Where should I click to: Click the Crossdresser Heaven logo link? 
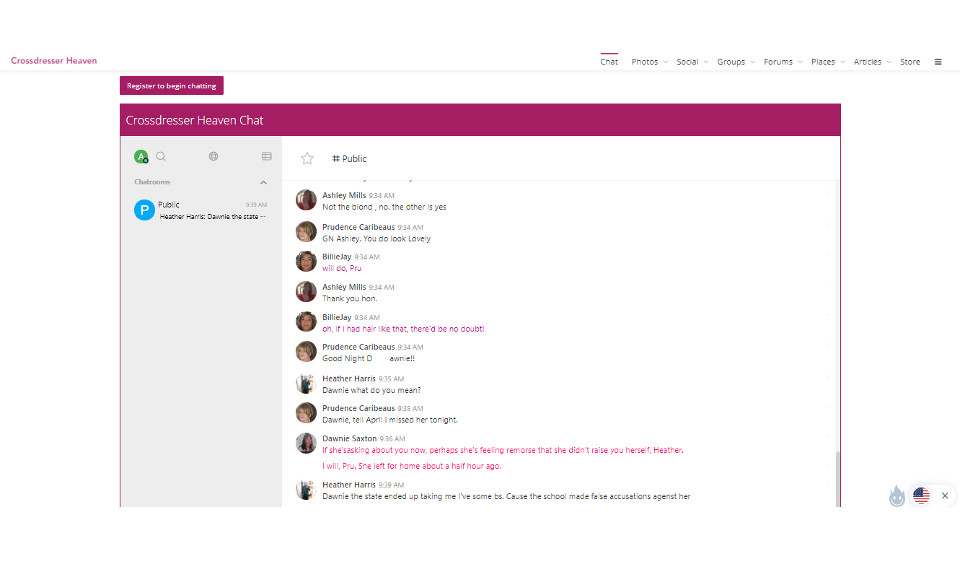(54, 61)
